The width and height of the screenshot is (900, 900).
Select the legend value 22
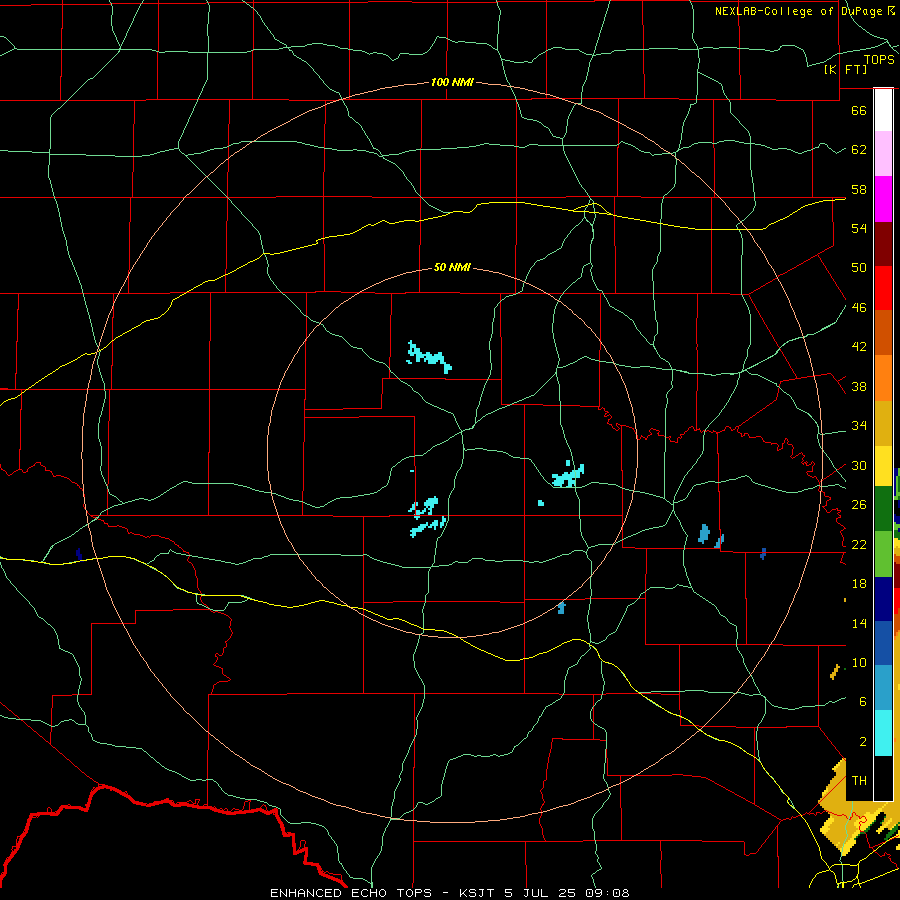click(859, 544)
